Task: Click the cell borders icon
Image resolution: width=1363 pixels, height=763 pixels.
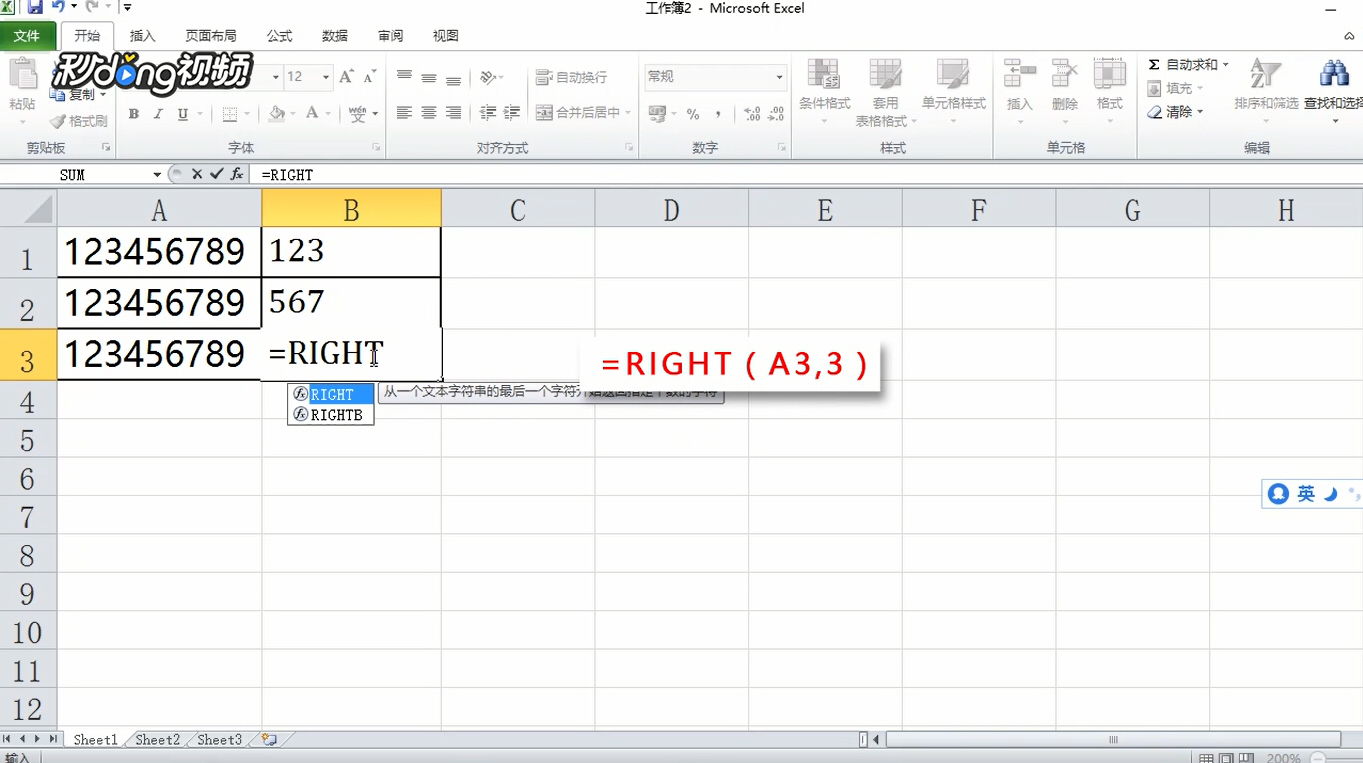Action: [x=230, y=114]
